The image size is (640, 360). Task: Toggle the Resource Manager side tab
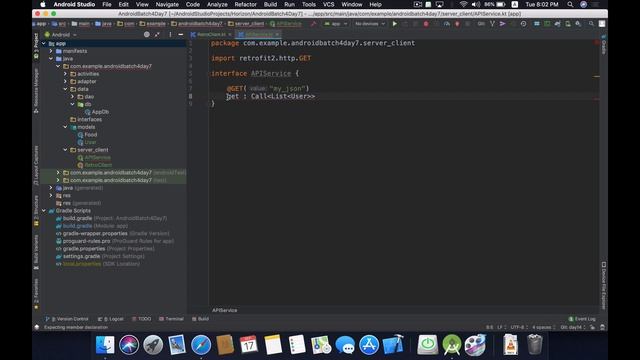pos(36,90)
